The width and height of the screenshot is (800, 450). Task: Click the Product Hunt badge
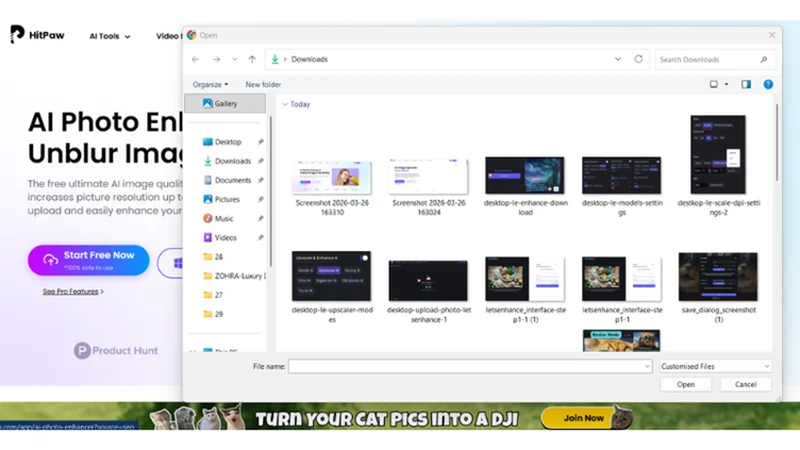pyautogui.click(x=116, y=351)
